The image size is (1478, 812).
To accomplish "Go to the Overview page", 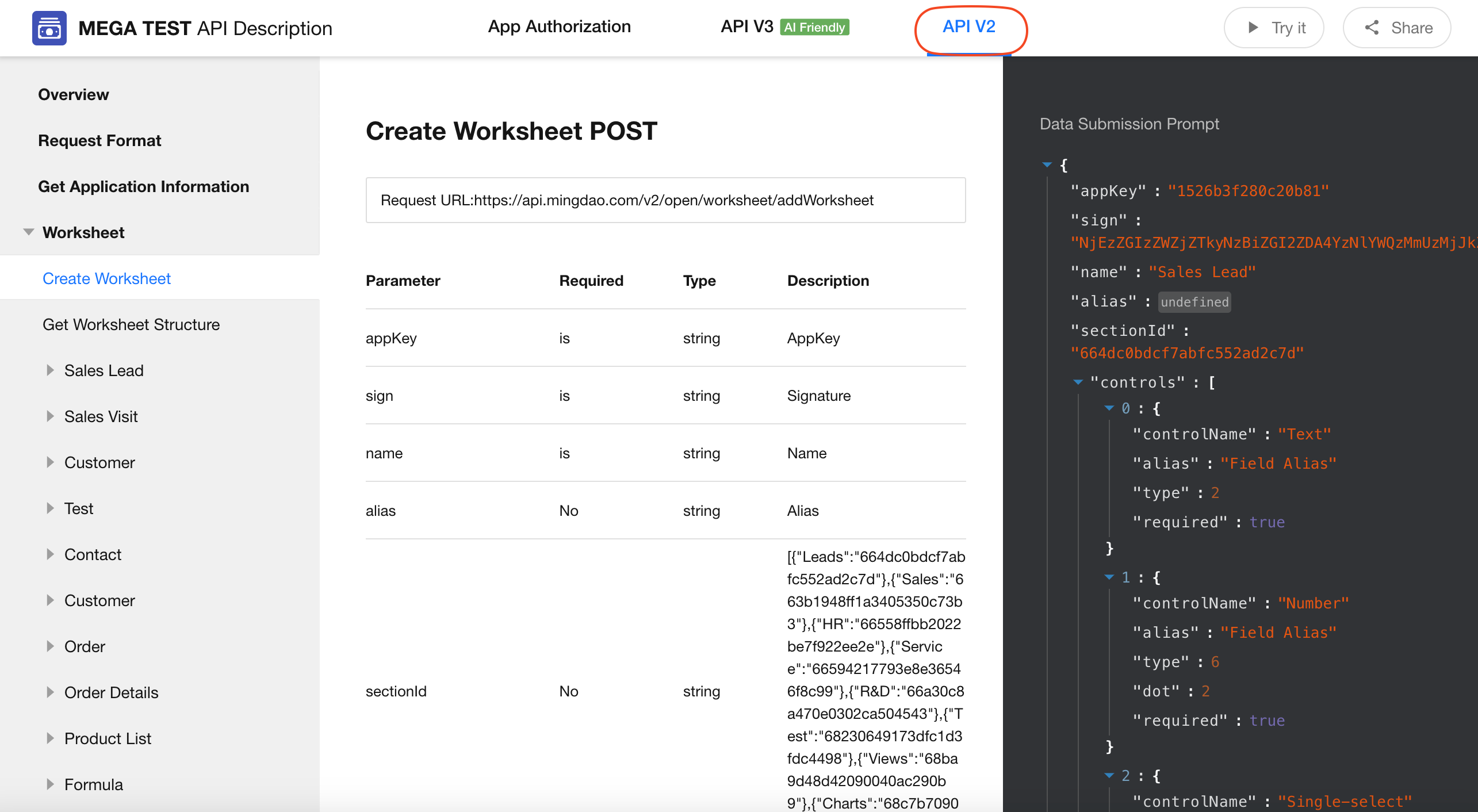I will pyautogui.click(x=74, y=95).
